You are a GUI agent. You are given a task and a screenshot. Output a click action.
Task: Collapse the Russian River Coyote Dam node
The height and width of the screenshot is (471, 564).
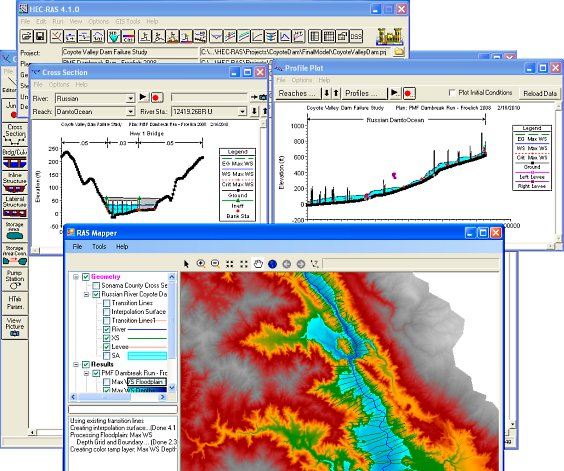[86, 294]
